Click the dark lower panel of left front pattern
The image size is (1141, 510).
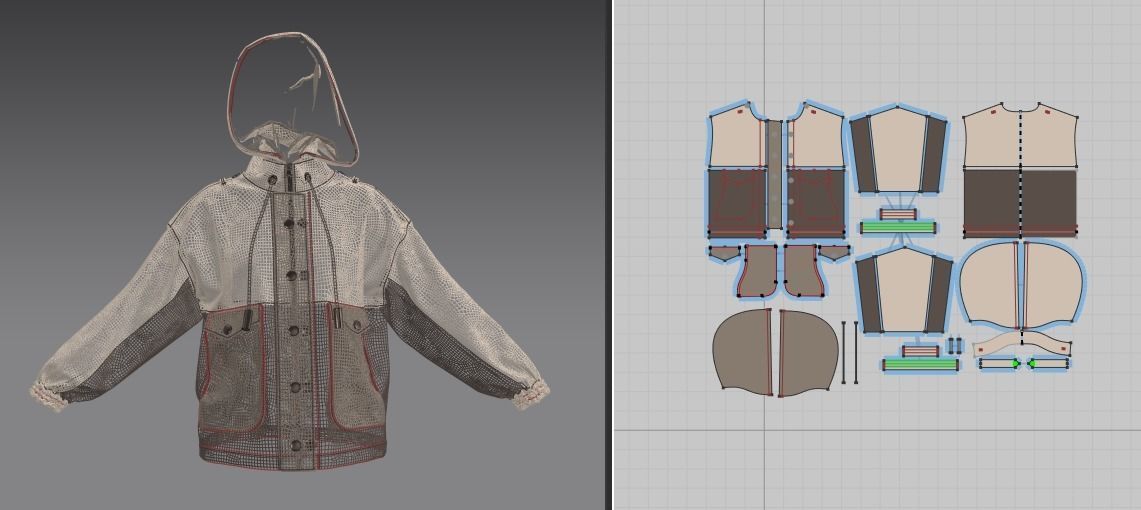coord(736,202)
